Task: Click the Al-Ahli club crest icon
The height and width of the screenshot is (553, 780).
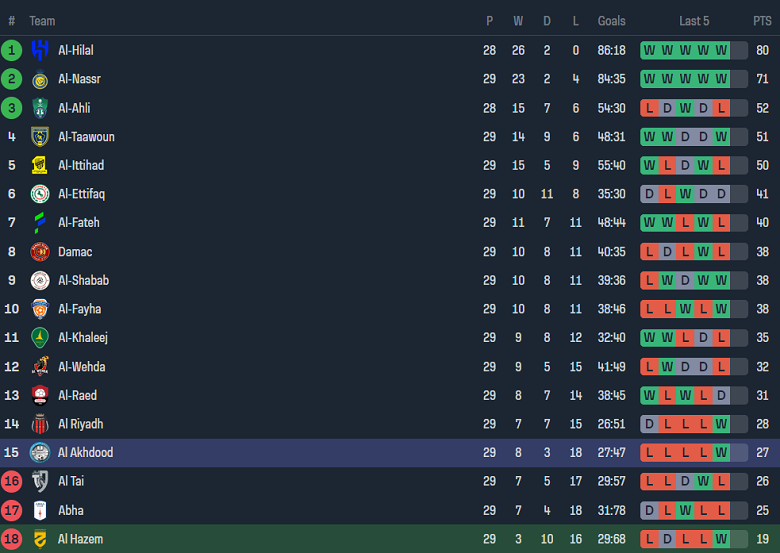Action: 40,108
